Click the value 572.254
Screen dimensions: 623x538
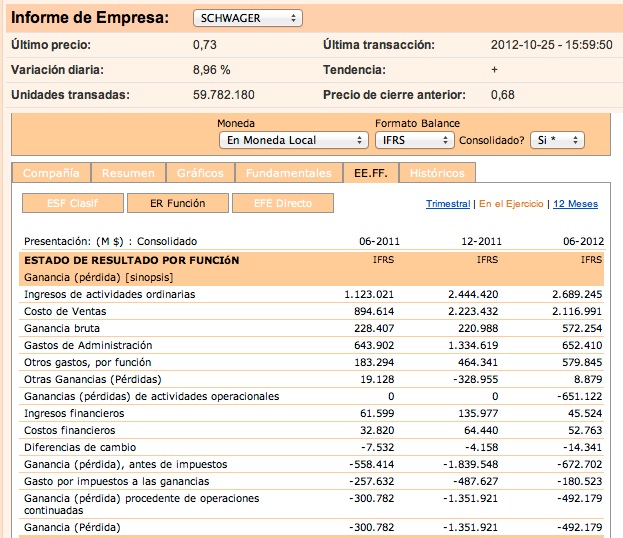582,329
